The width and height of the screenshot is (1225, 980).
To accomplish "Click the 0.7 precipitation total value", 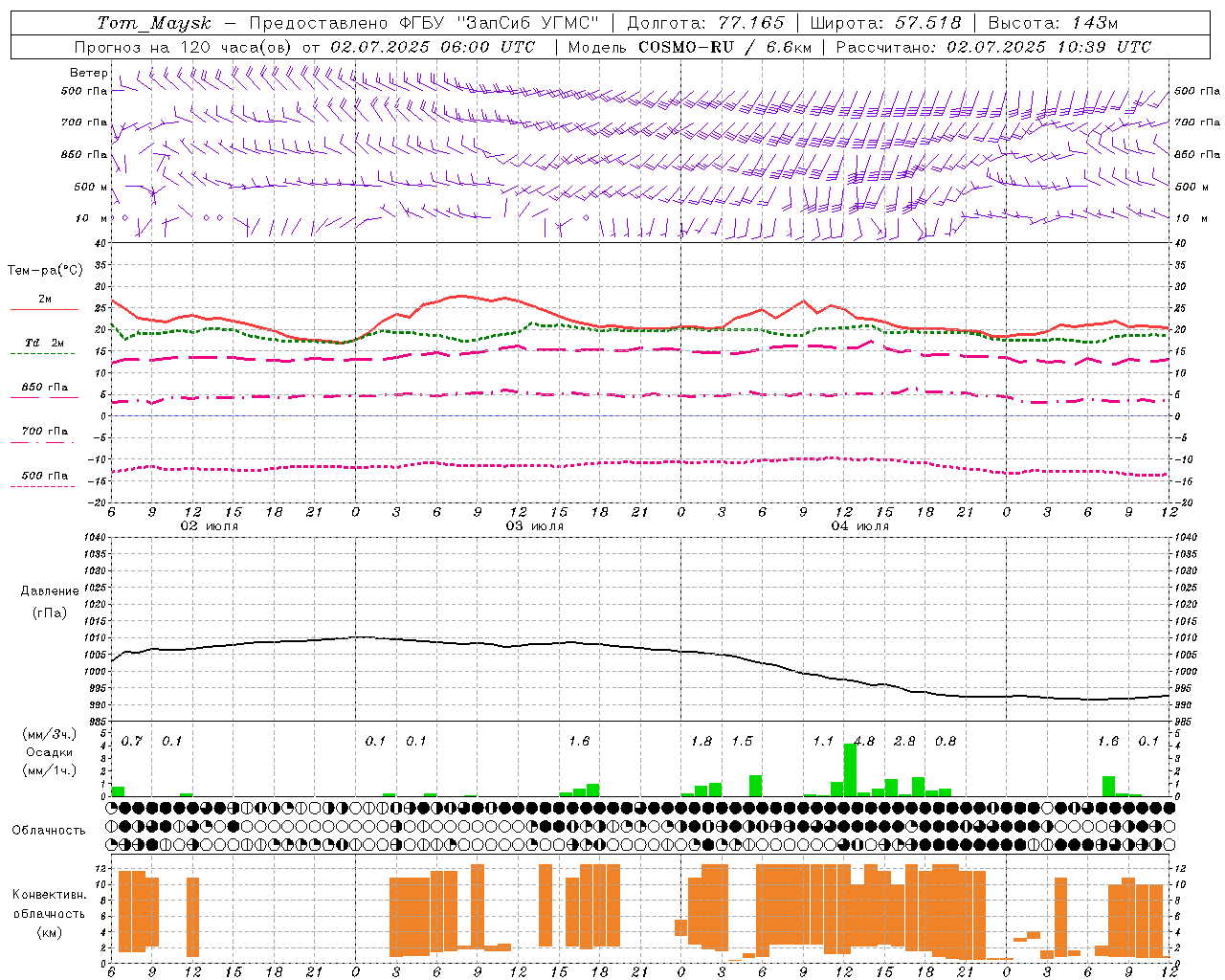I will 132,742.
